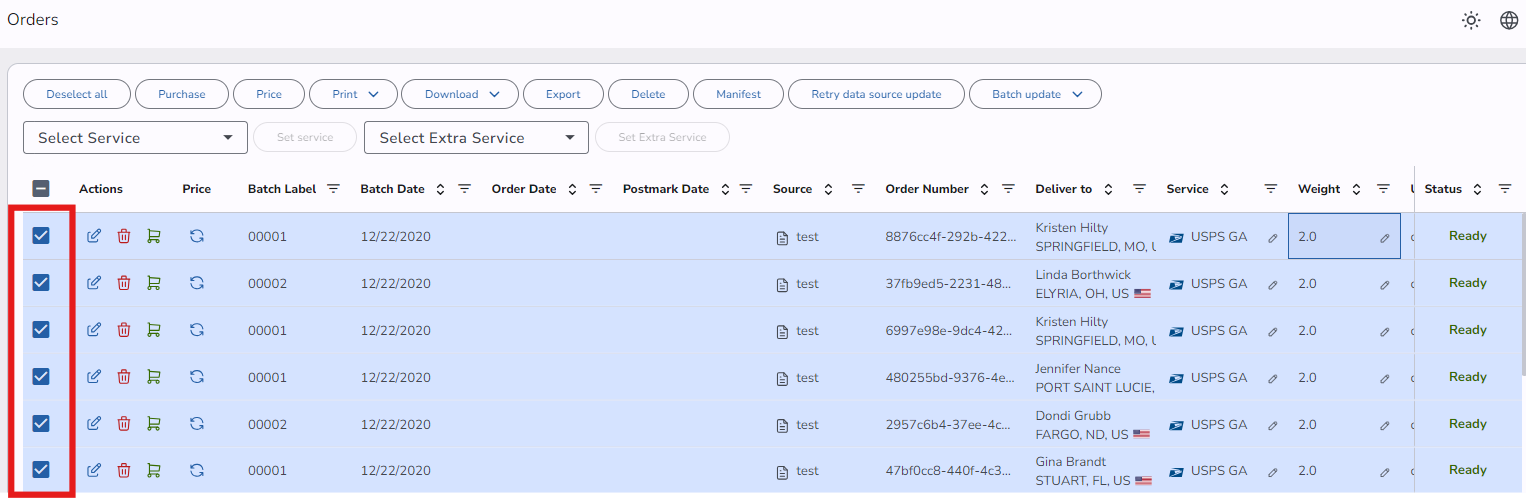Click the Deselect all button
Screen dimensions: 1526x499
pos(77,94)
